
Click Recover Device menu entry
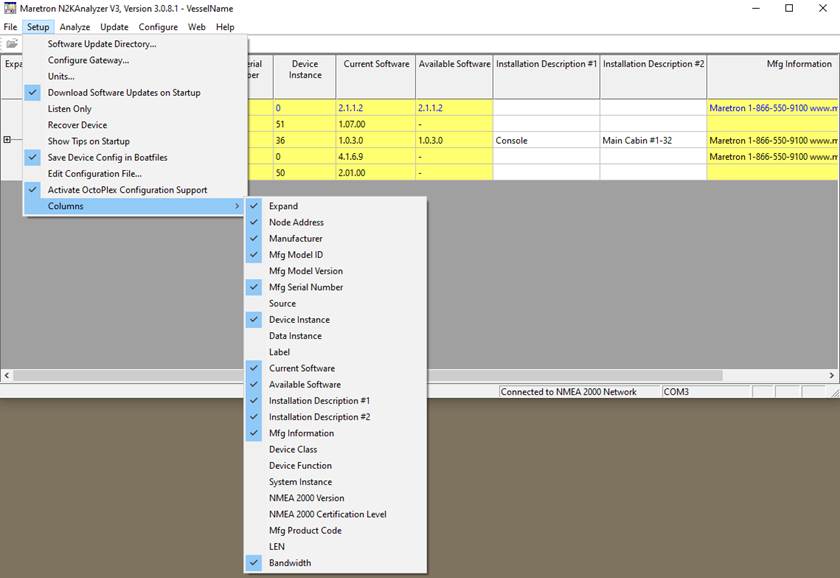[77, 125]
